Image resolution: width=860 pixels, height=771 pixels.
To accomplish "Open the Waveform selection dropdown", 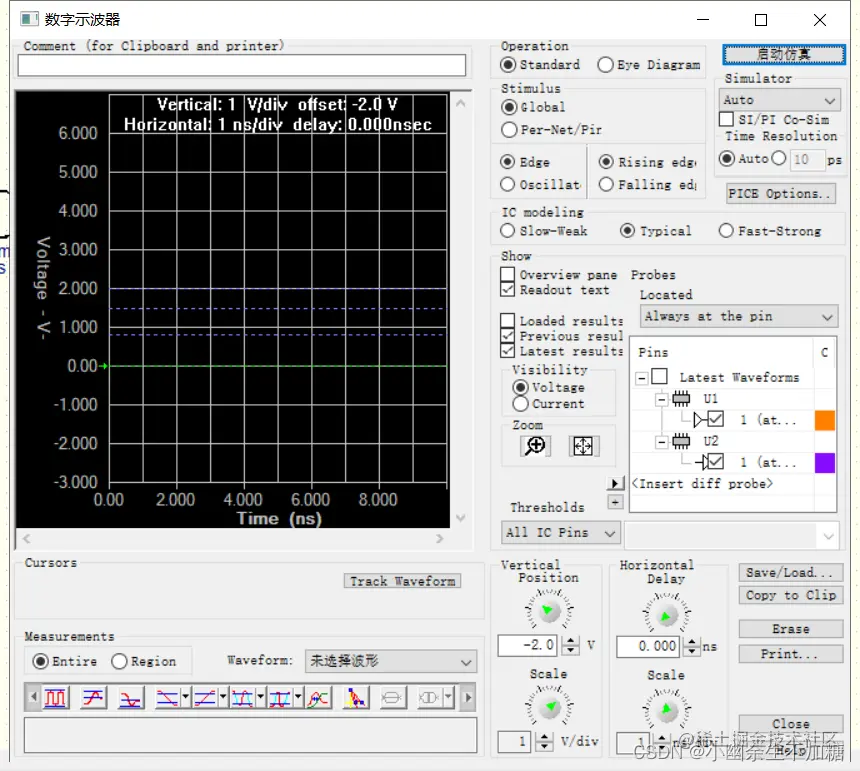I will tap(391, 661).
